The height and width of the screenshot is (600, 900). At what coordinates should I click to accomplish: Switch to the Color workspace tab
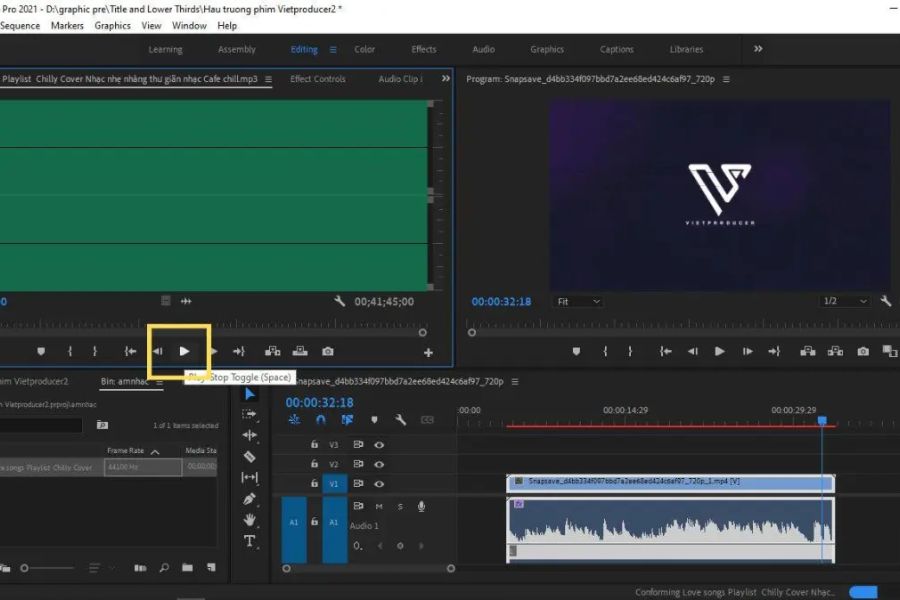(365, 49)
